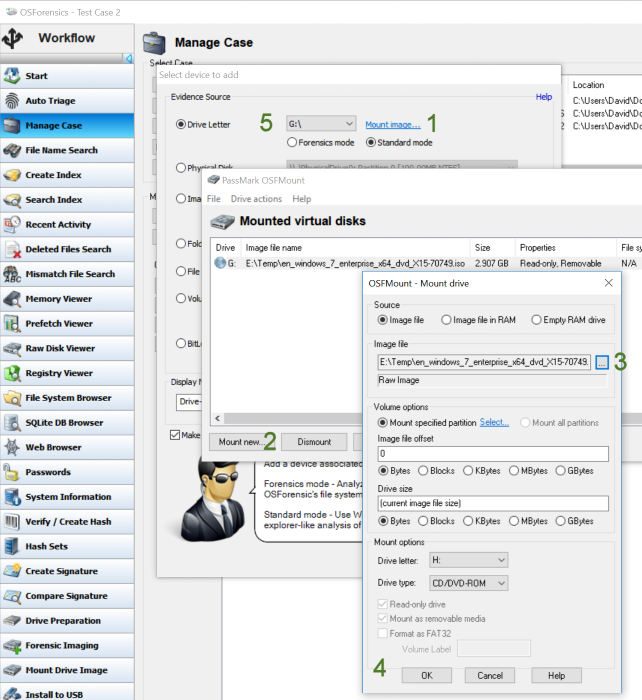642x700 pixels.
Task: Confirm mount with OK button
Action: (427, 675)
